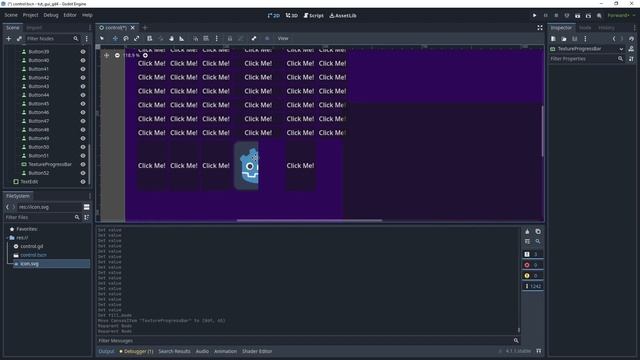Open the AssetLib workspace
Image resolution: width=640 pixels, height=360 pixels.
coord(343,16)
